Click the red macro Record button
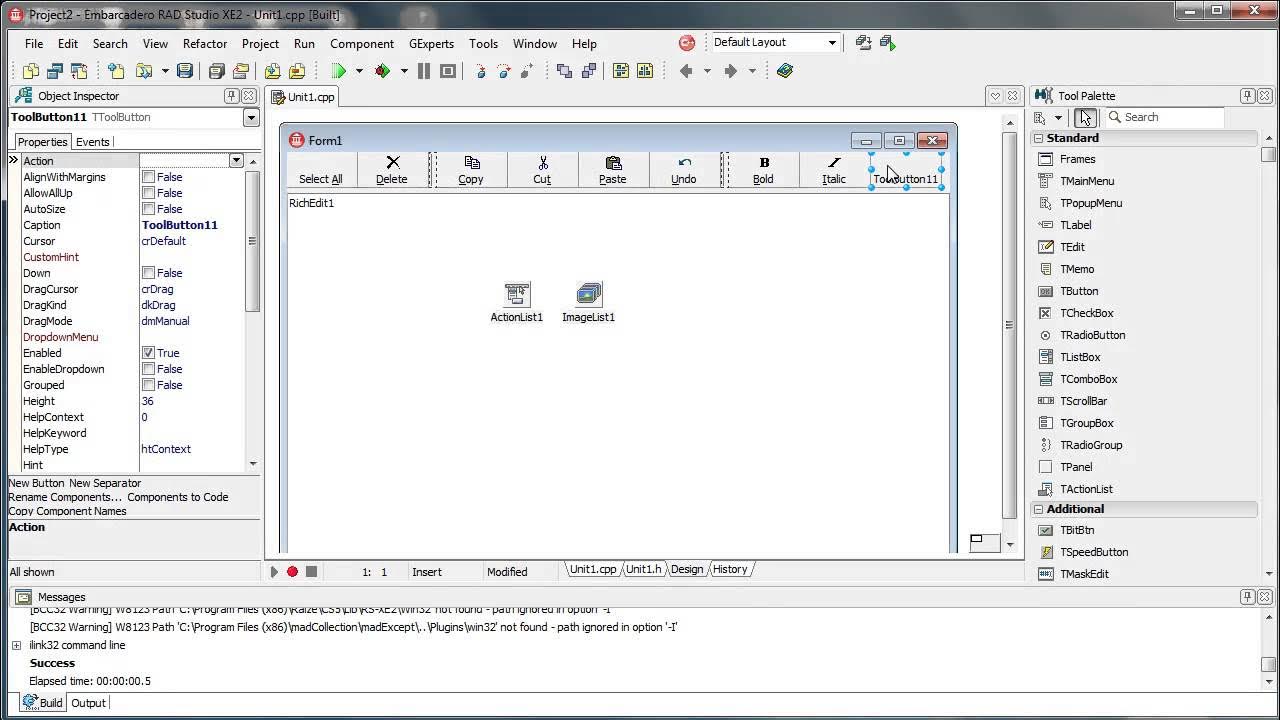This screenshot has height=720, width=1280. click(292, 572)
